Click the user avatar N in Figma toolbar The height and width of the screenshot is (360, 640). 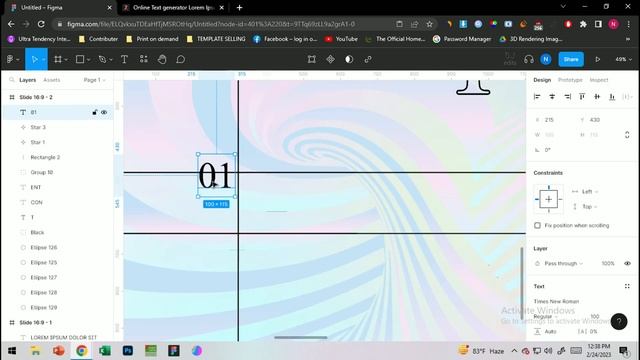pos(546,60)
